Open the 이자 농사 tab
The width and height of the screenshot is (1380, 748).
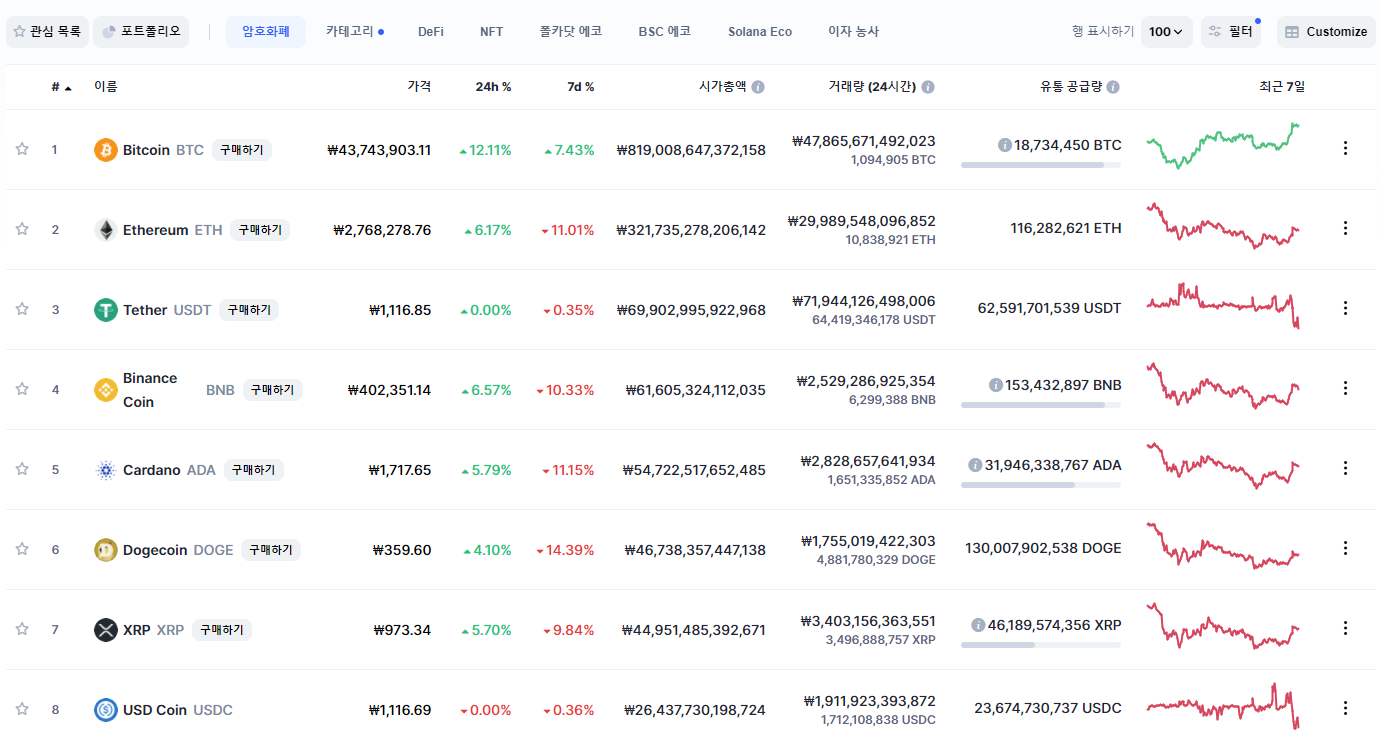[853, 31]
